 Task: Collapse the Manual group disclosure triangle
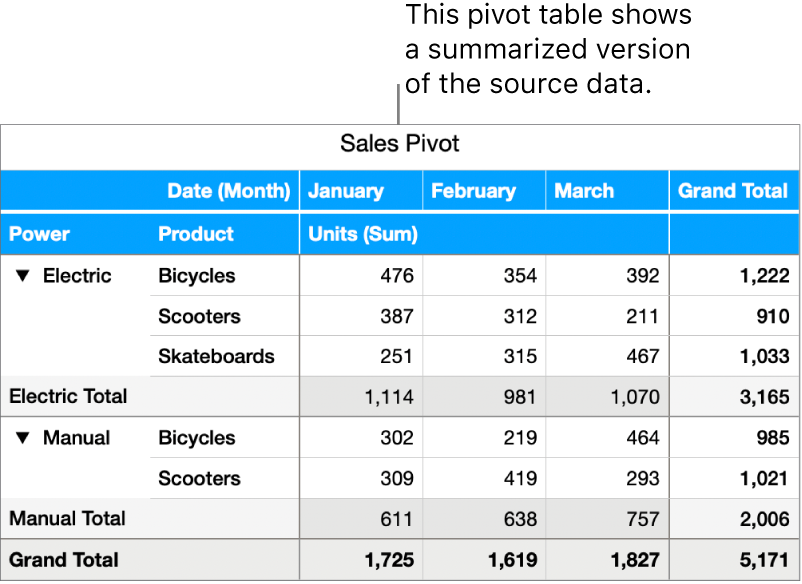[x=23, y=438]
